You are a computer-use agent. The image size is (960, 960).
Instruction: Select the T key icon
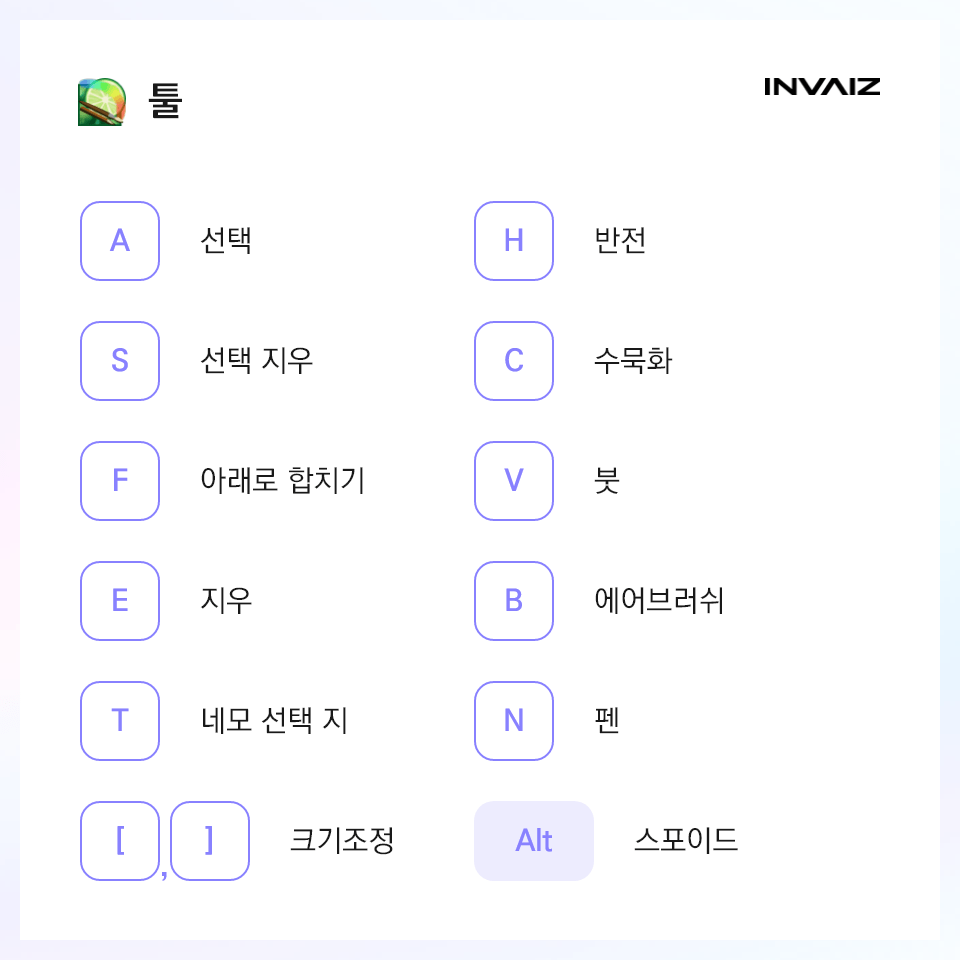click(120, 721)
